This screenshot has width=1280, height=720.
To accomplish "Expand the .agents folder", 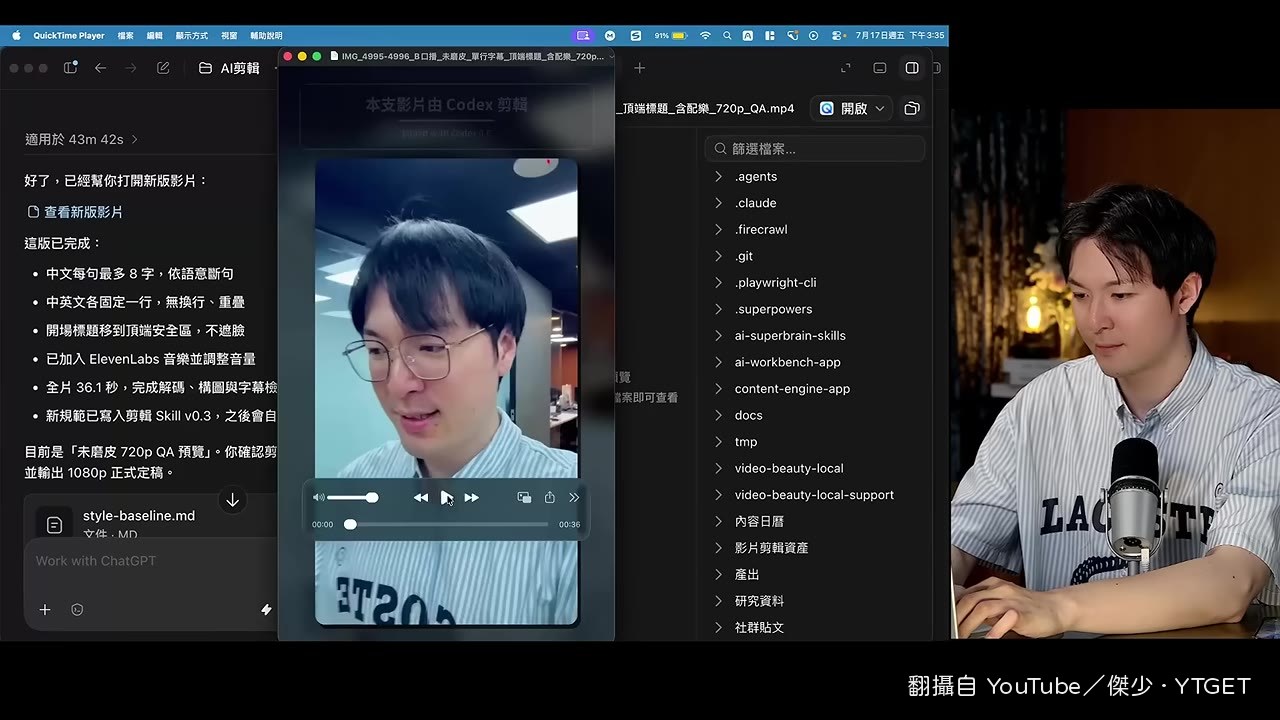I will 718,176.
